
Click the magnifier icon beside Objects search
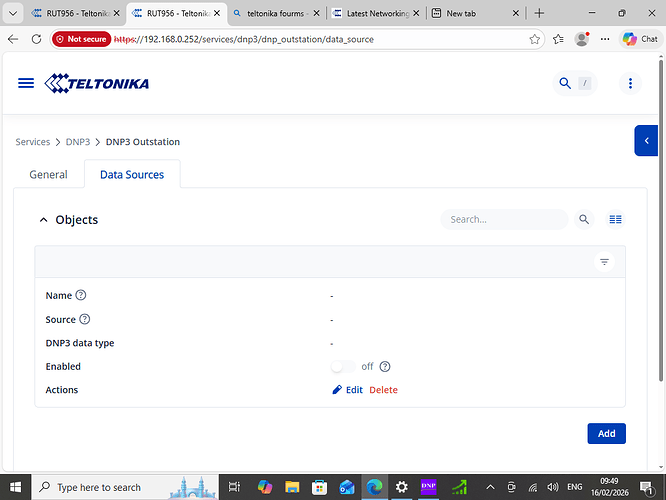(x=585, y=220)
